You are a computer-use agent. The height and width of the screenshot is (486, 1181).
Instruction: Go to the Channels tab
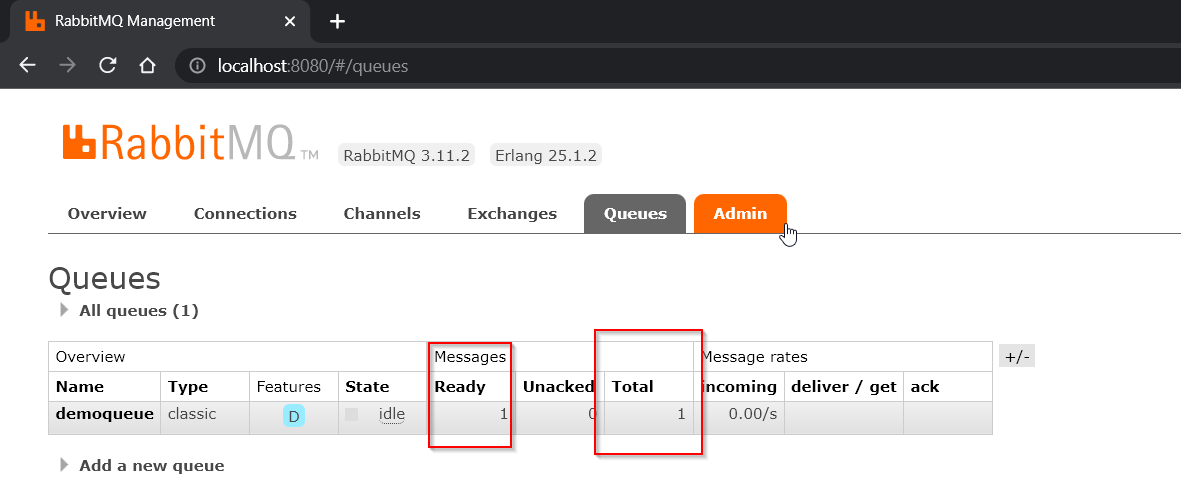pyautogui.click(x=382, y=214)
